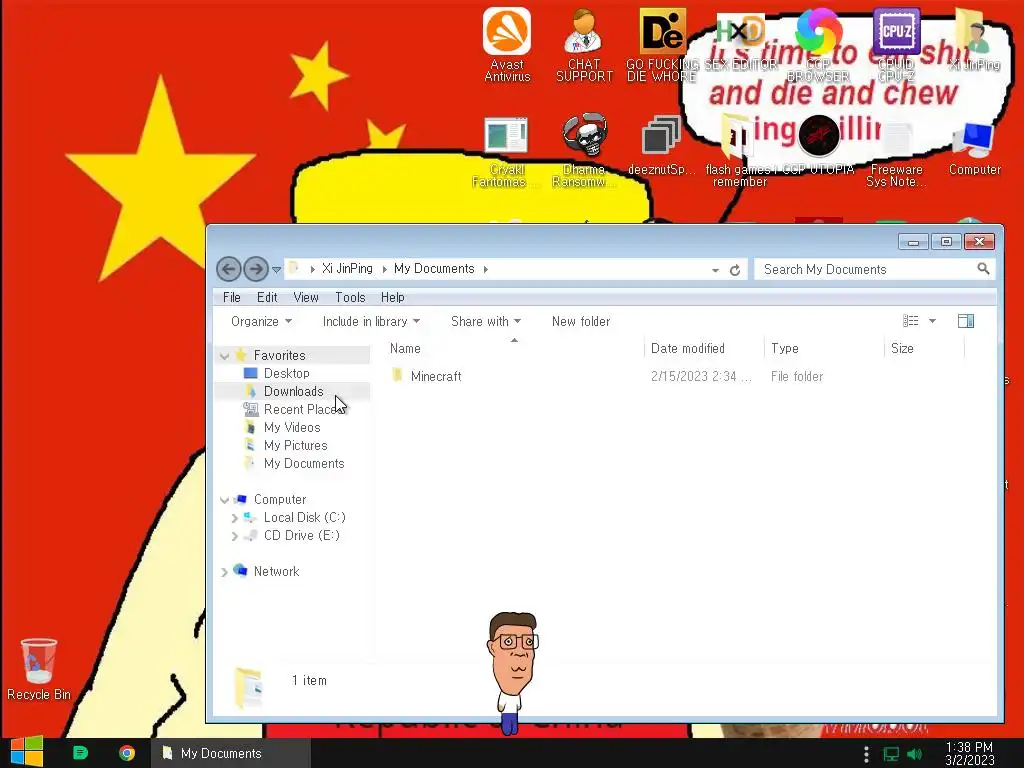1024x768 pixels.
Task: Open the Computer desktop icon
Action: click(974, 149)
